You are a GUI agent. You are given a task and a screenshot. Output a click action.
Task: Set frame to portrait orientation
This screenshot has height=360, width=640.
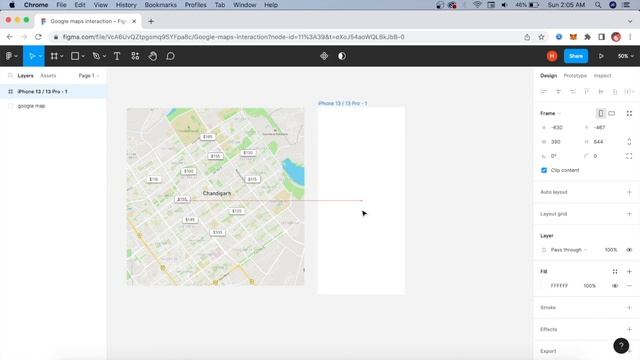pos(601,113)
